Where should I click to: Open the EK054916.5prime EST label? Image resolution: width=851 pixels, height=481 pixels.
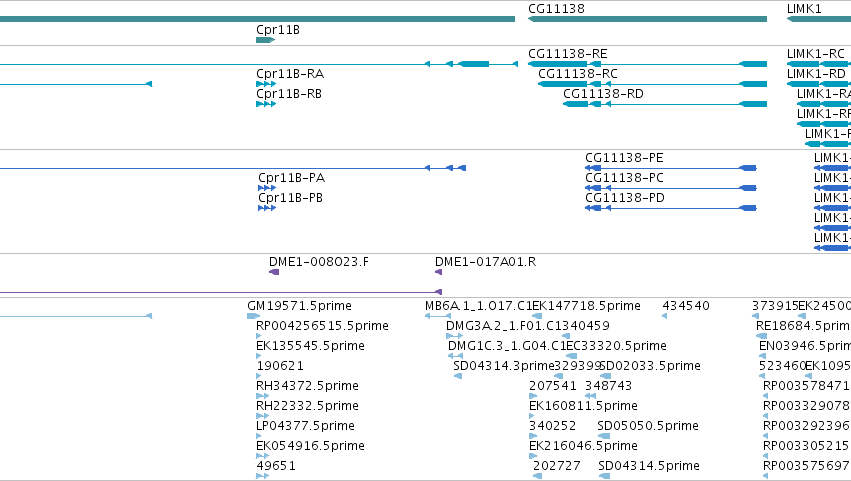[x=310, y=446]
